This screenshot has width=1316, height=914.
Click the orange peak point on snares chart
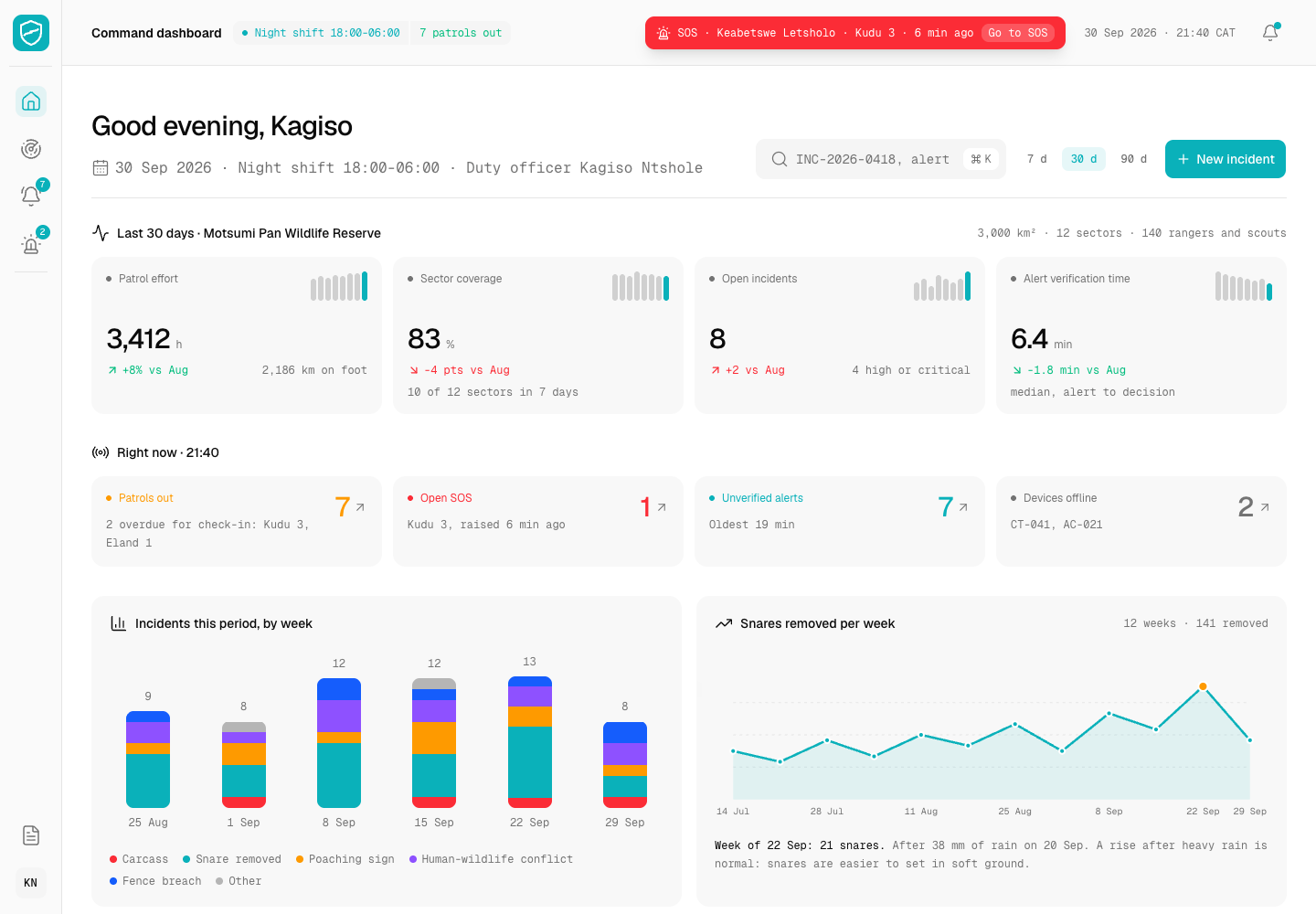tap(1203, 686)
